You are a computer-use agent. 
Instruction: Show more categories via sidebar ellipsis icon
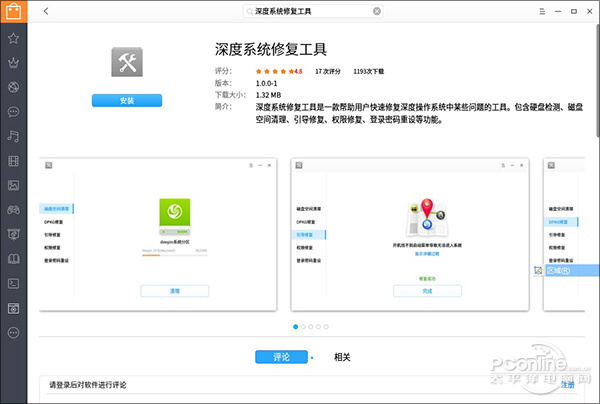click(x=13, y=332)
